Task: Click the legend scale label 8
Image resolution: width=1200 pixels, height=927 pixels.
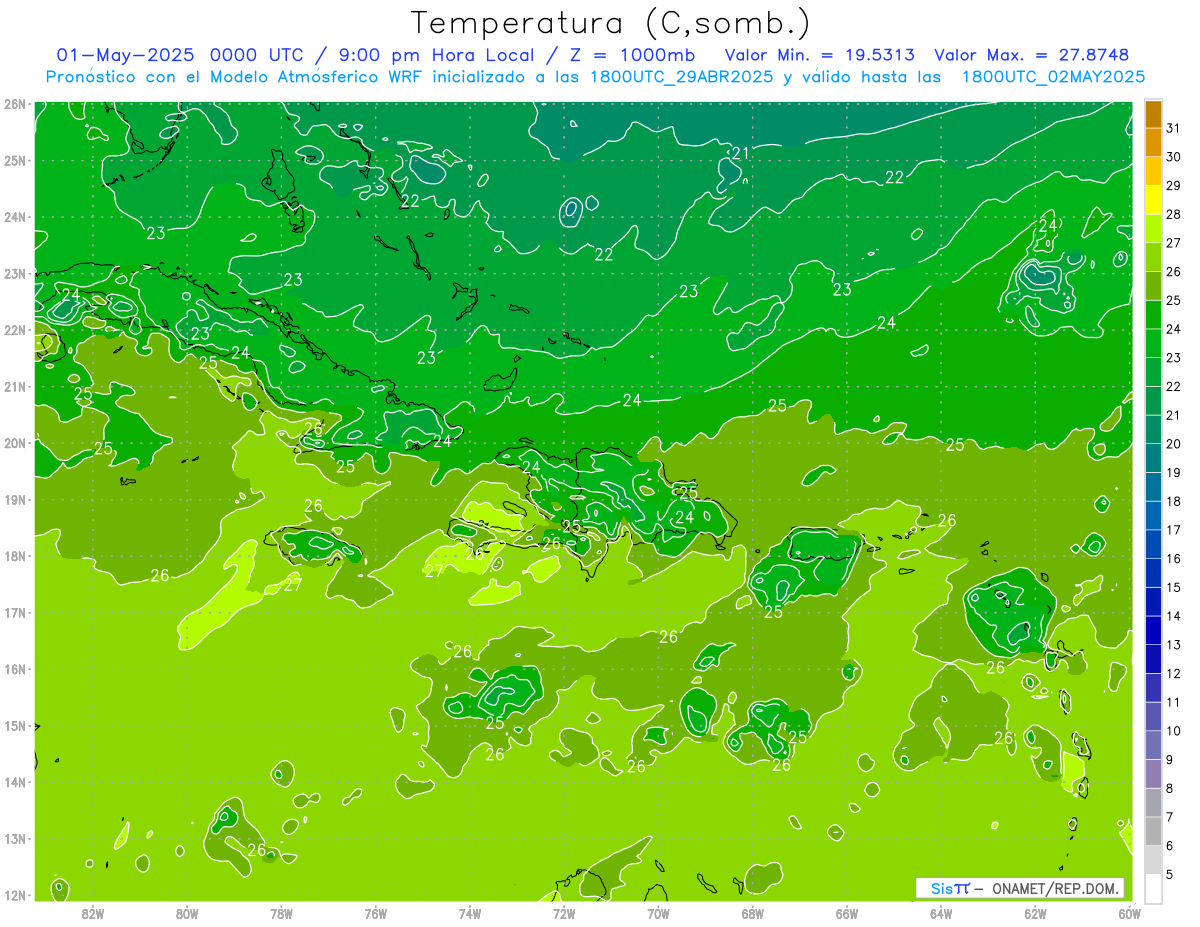Action: pyautogui.click(x=1171, y=789)
